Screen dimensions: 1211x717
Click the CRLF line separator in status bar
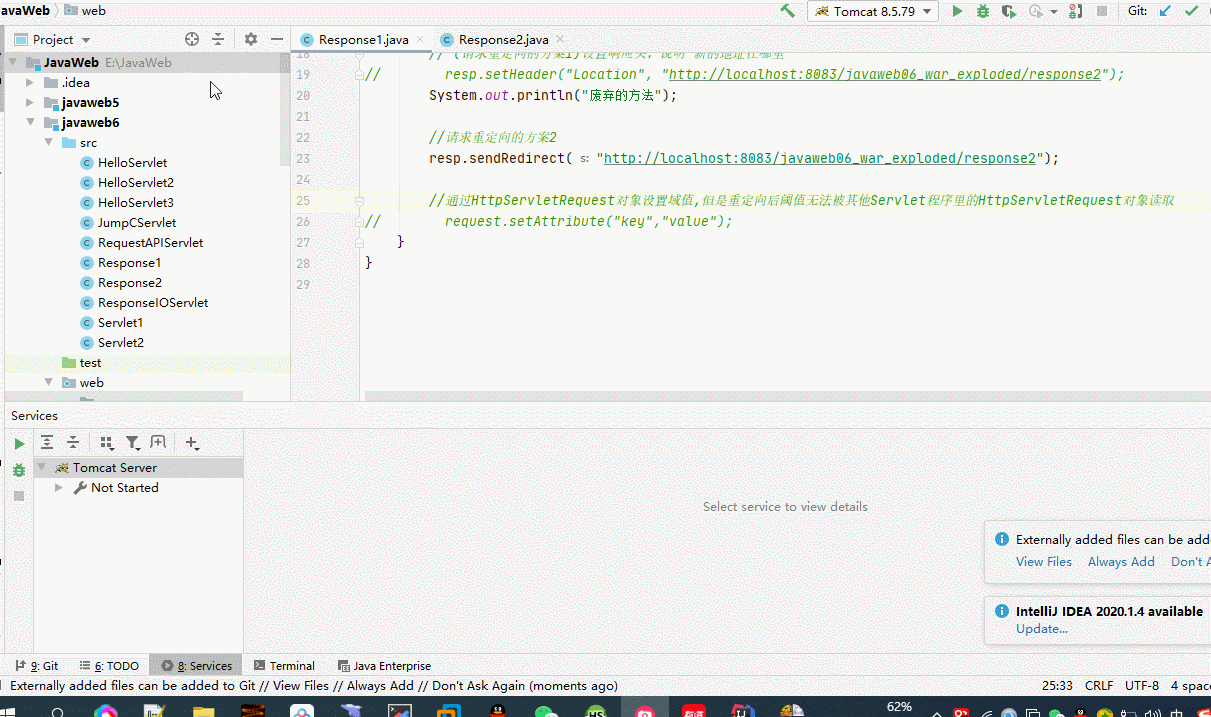(x=1098, y=686)
